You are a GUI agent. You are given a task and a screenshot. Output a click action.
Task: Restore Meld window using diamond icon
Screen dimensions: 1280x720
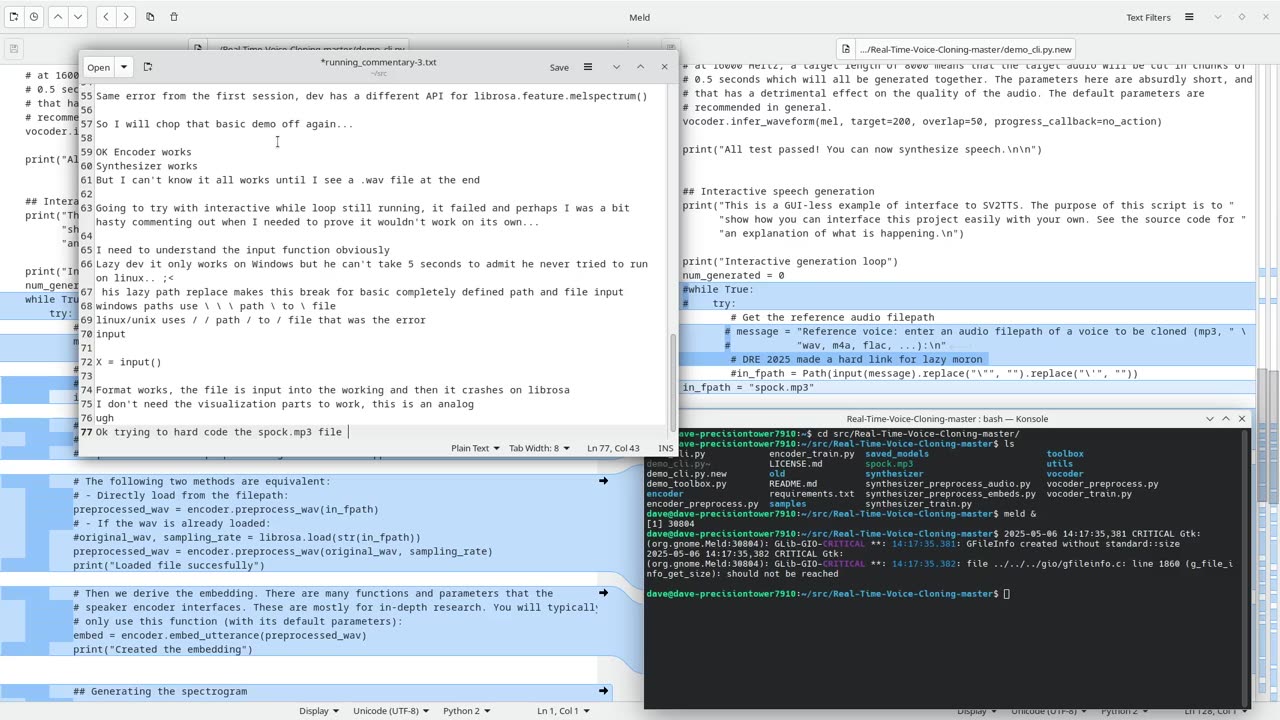tap(1242, 17)
